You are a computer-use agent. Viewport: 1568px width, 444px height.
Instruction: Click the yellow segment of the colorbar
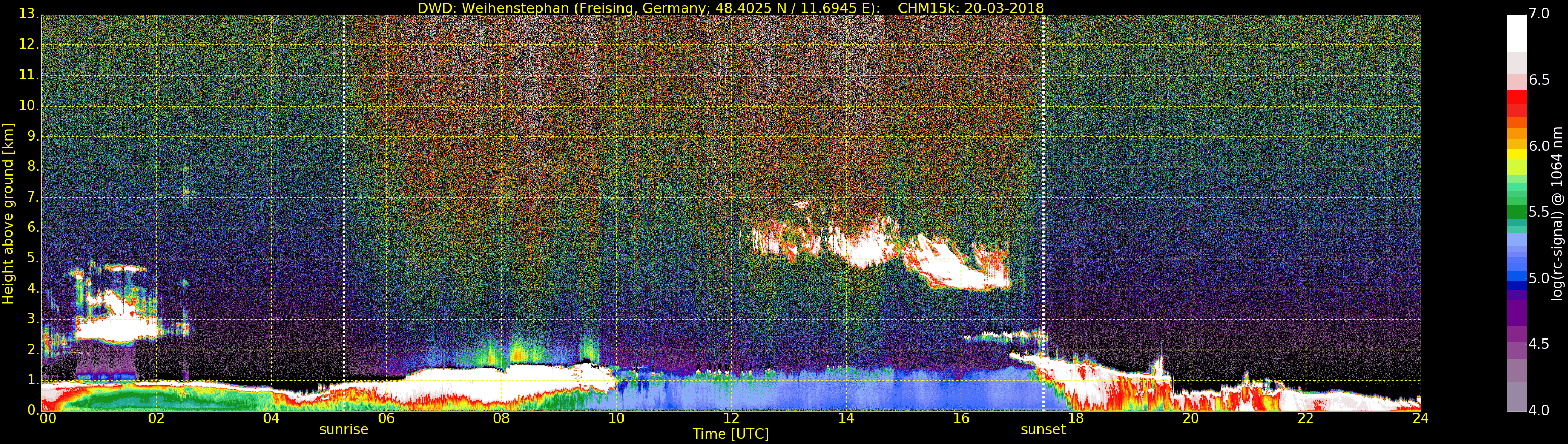pyautogui.click(x=1516, y=155)
